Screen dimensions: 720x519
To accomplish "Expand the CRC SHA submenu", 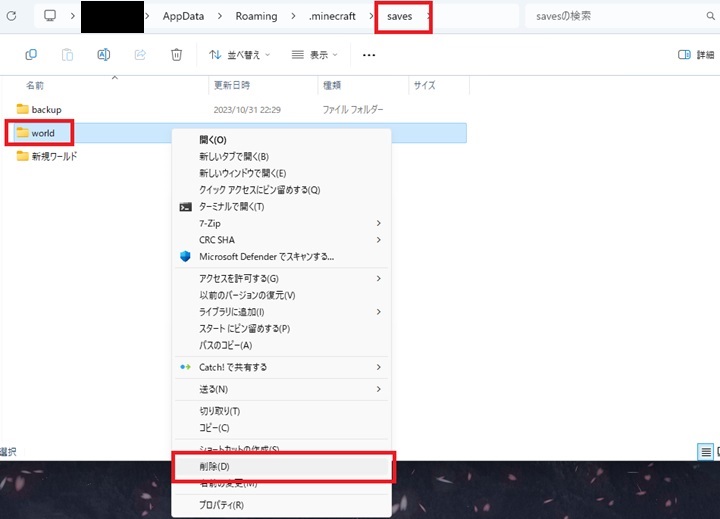I will [x=281, y=240].
